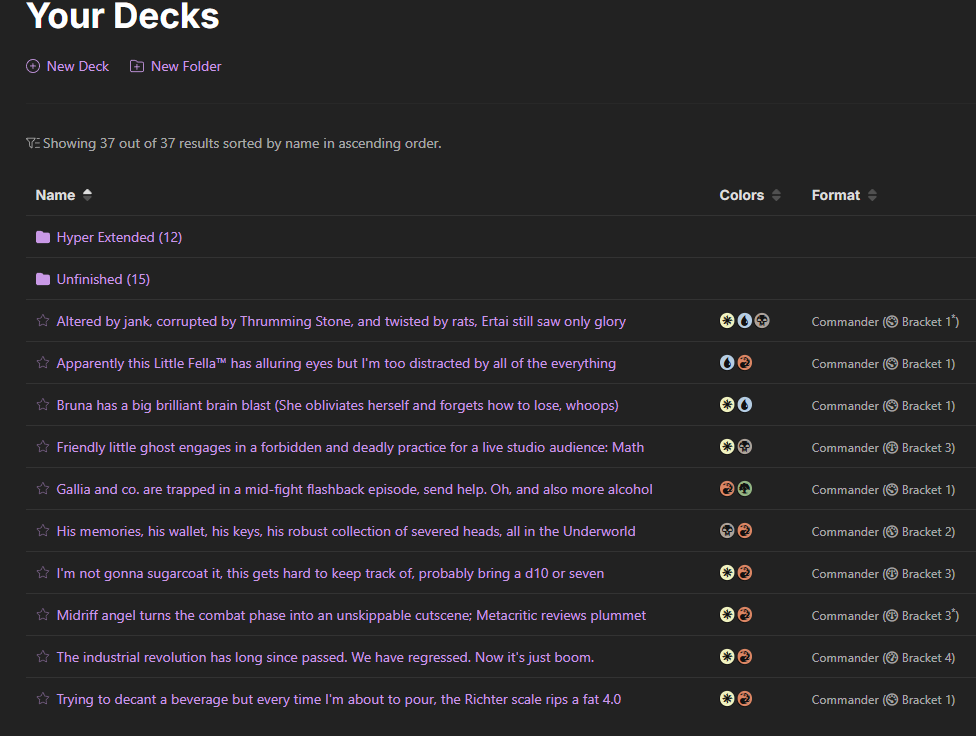Open the Apparently this Little Fella deck

pos(336,363)
